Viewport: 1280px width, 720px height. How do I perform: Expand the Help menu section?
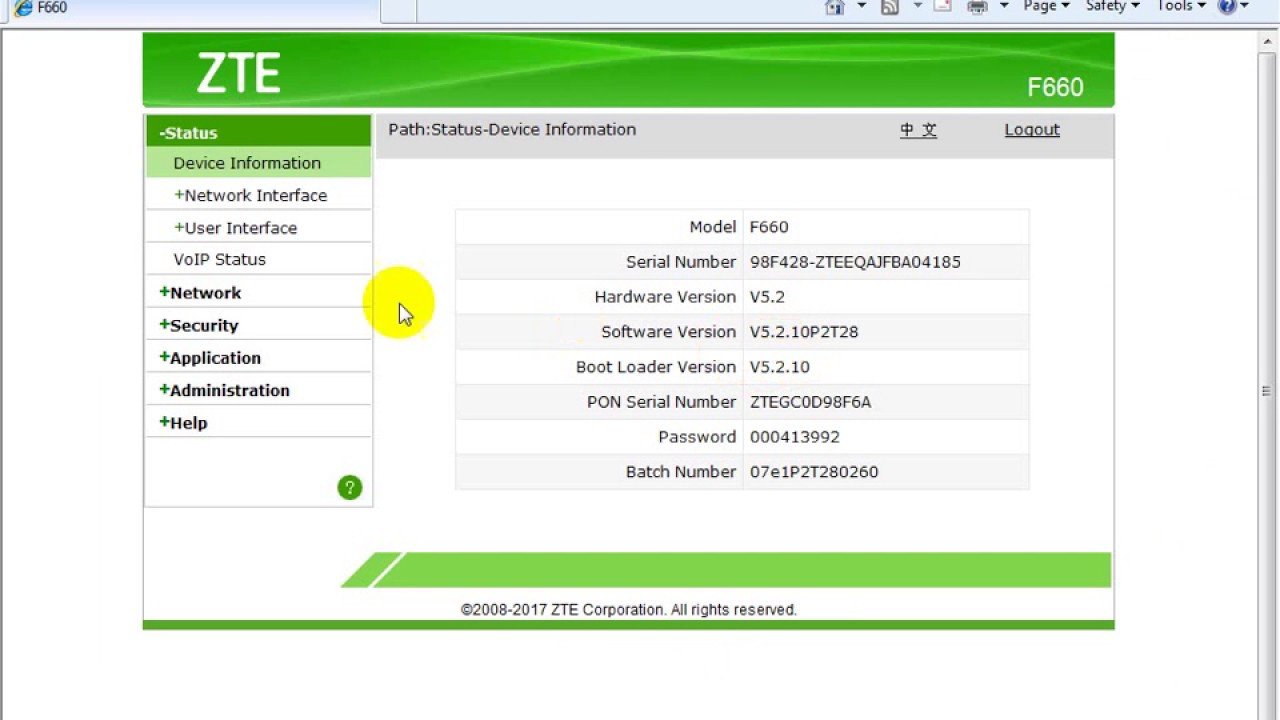pyautogui.click(x=183, y=422)
